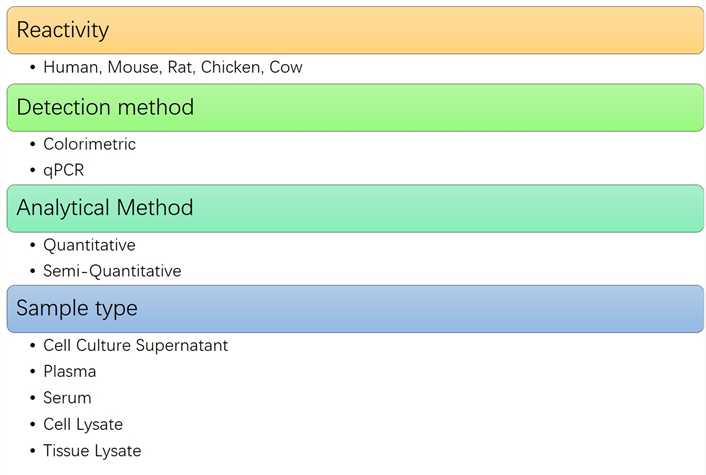Click the bullet marker before Serum
The height and width of the screenshot is (475, 706).
pos(31,398)
